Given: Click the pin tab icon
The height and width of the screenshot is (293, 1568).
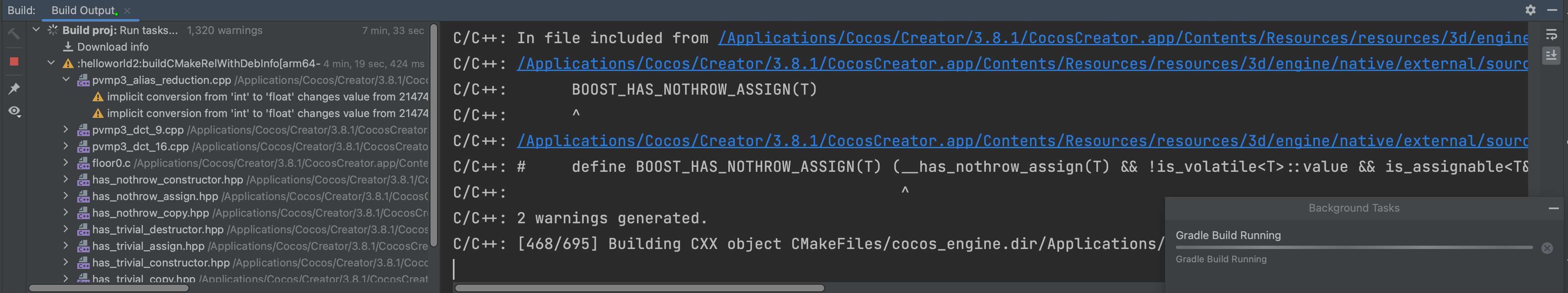Looking at the screenshot, I should (x=14, y=89).
